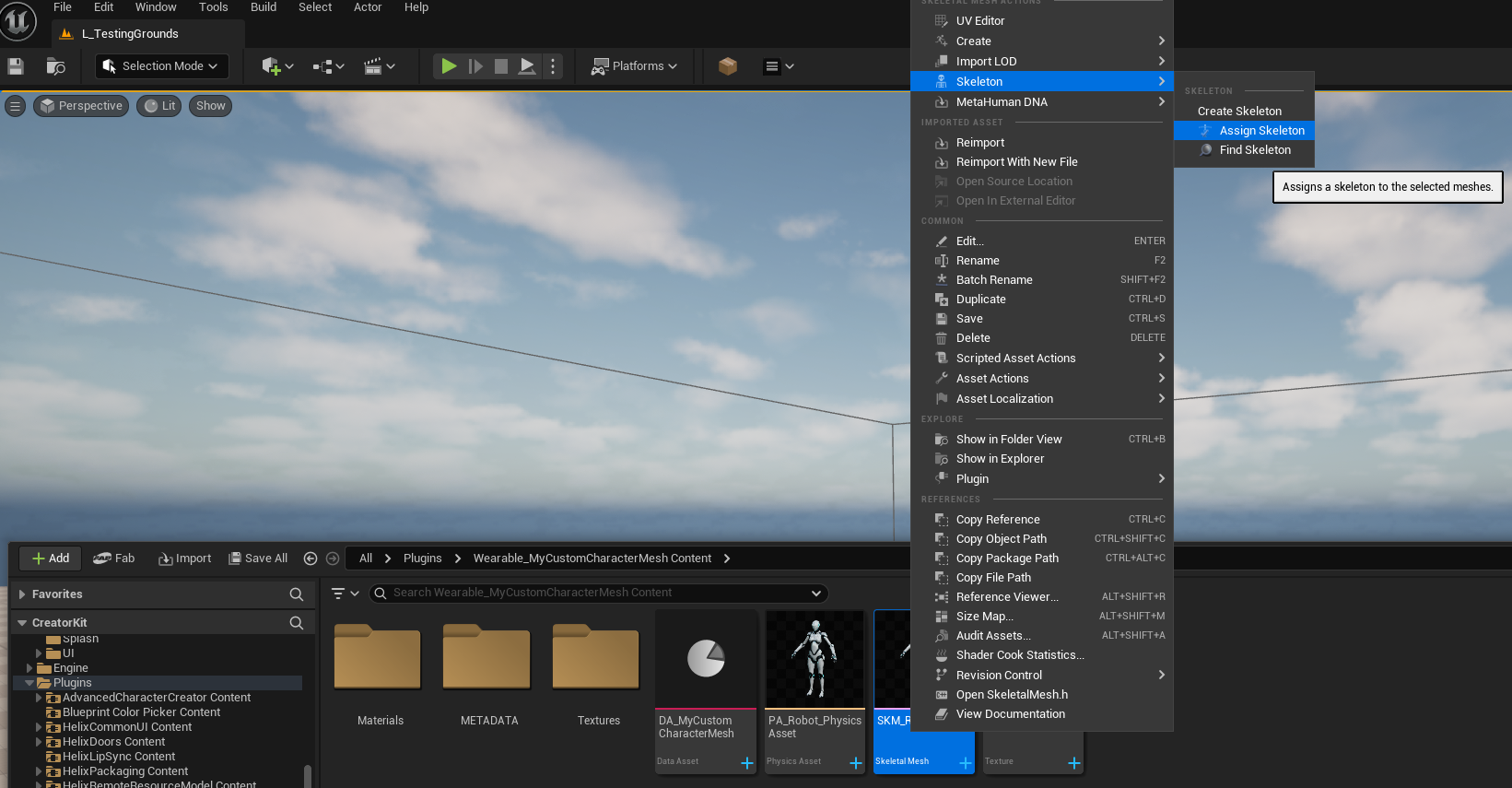Open the package project box icon
The image size is (1512, 788).
tap(728, 66)
